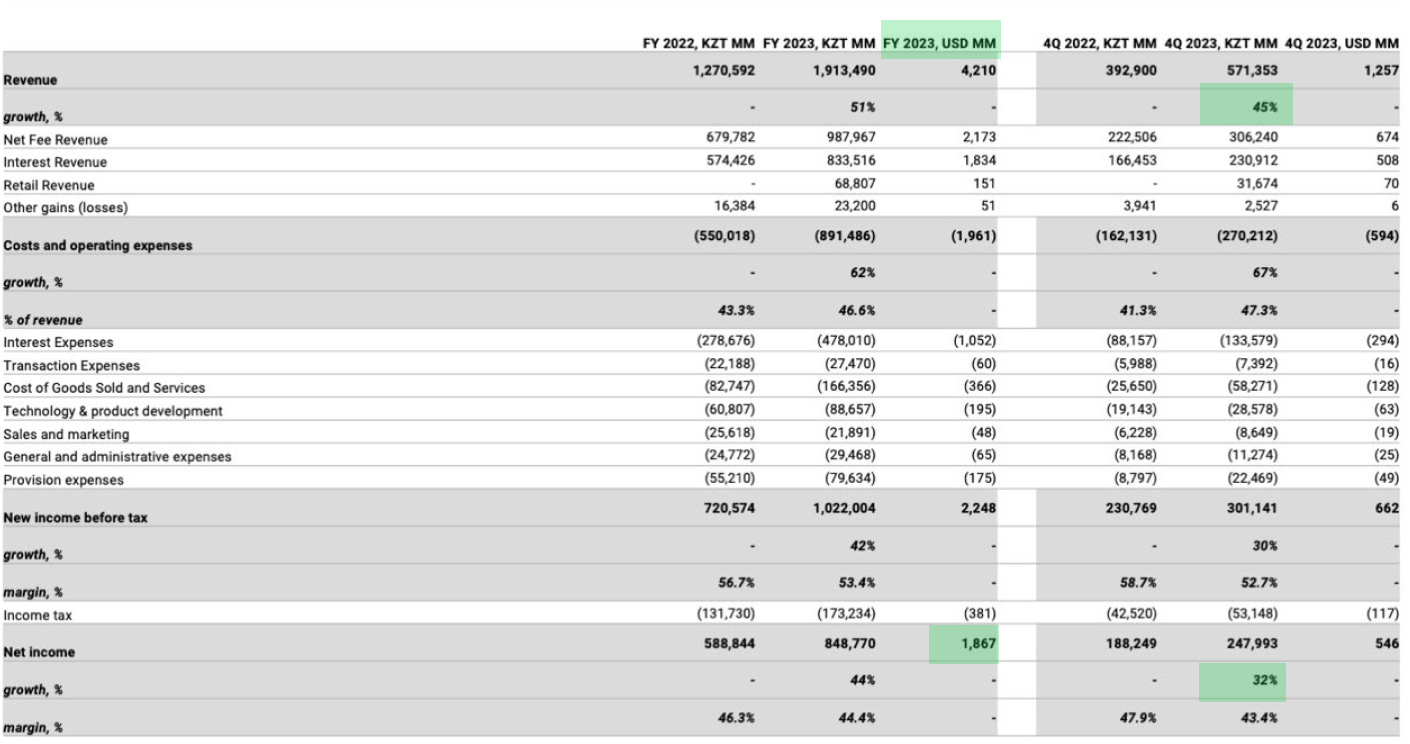Viewport: 1410px width, 744px height.
Task: Click pre-tax income USD value 2,248
Action: point(979,508)
